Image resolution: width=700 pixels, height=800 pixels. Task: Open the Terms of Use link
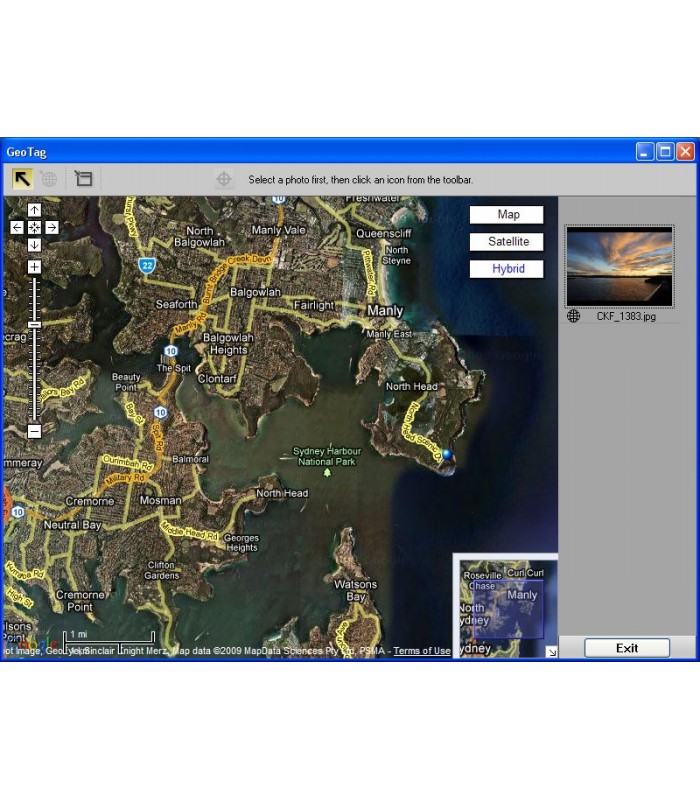tap(422, 651)
